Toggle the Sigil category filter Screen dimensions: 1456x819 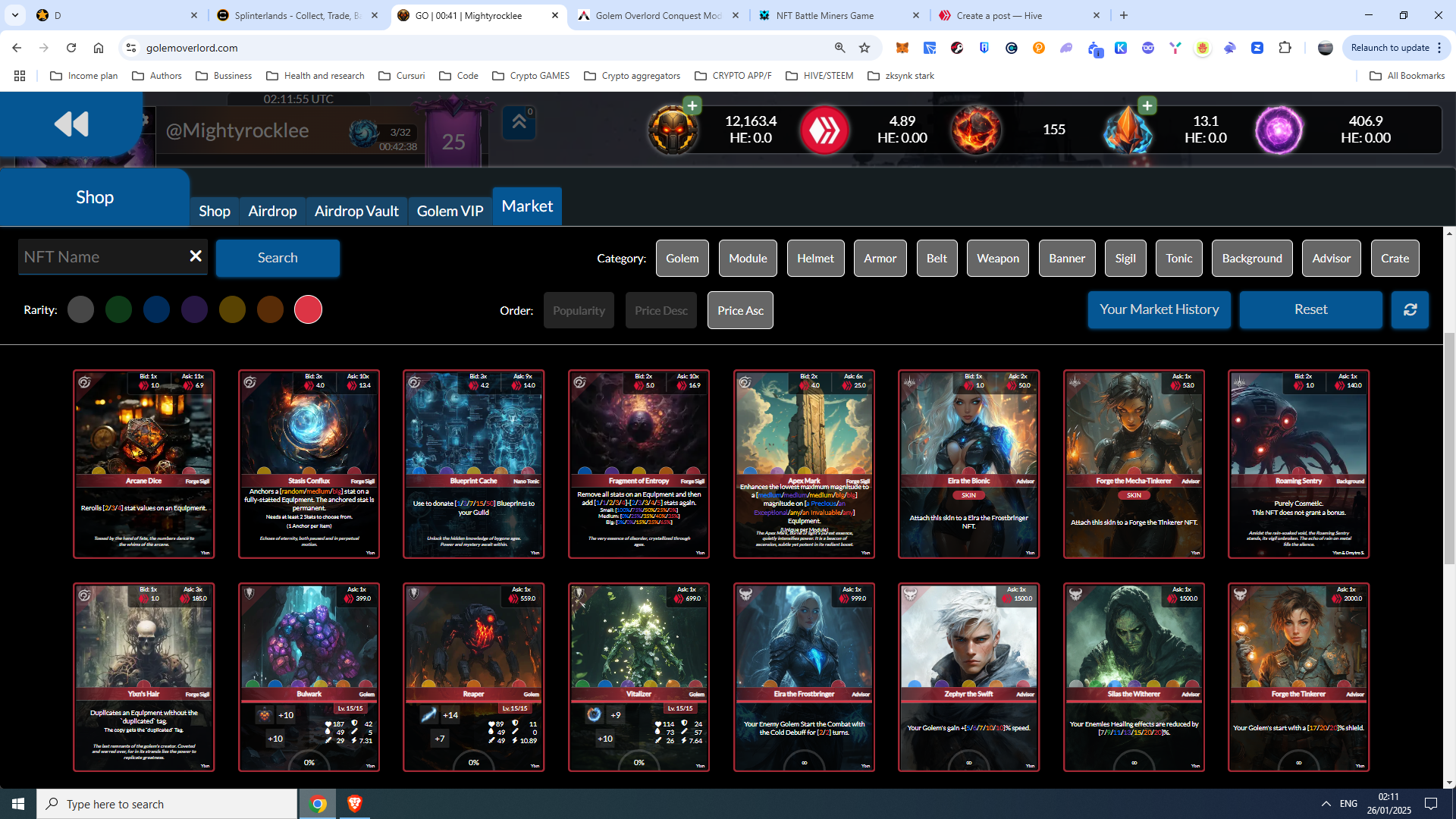[1125, 259]
